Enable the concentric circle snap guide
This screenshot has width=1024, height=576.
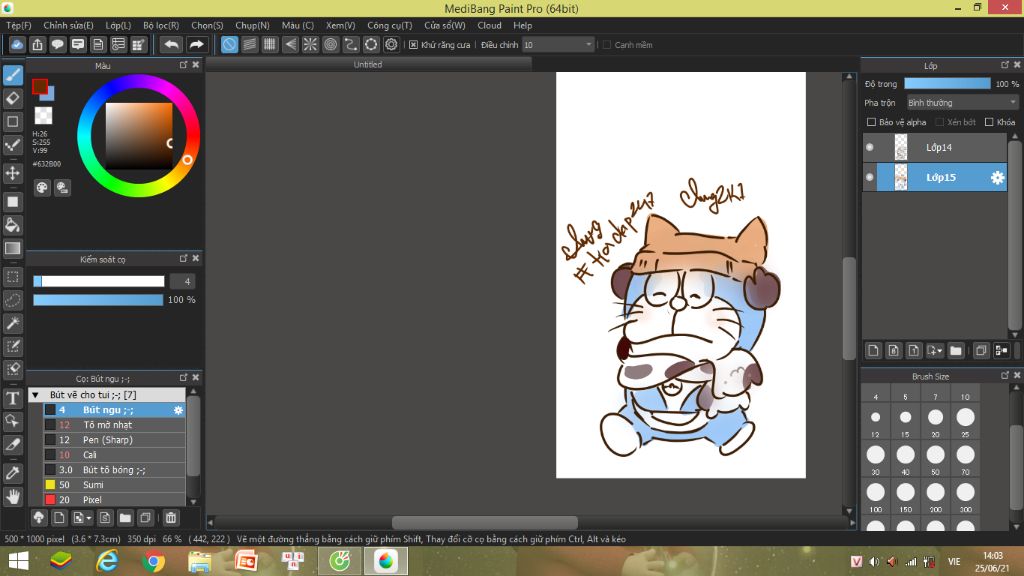tap(330, 44)
